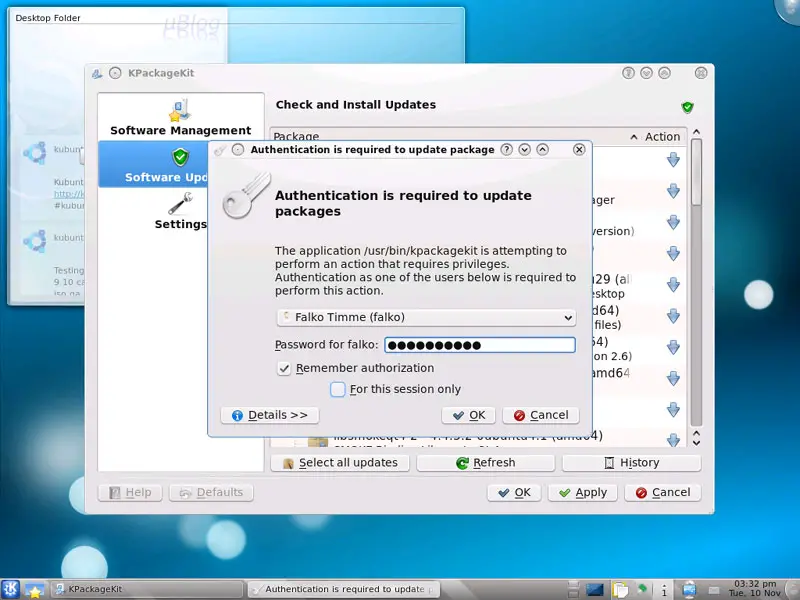This screenshot has height=600, width=800.
Task: Toggle the on-all-desktops circle button of authentication dialog
Action: click(238, 149)
